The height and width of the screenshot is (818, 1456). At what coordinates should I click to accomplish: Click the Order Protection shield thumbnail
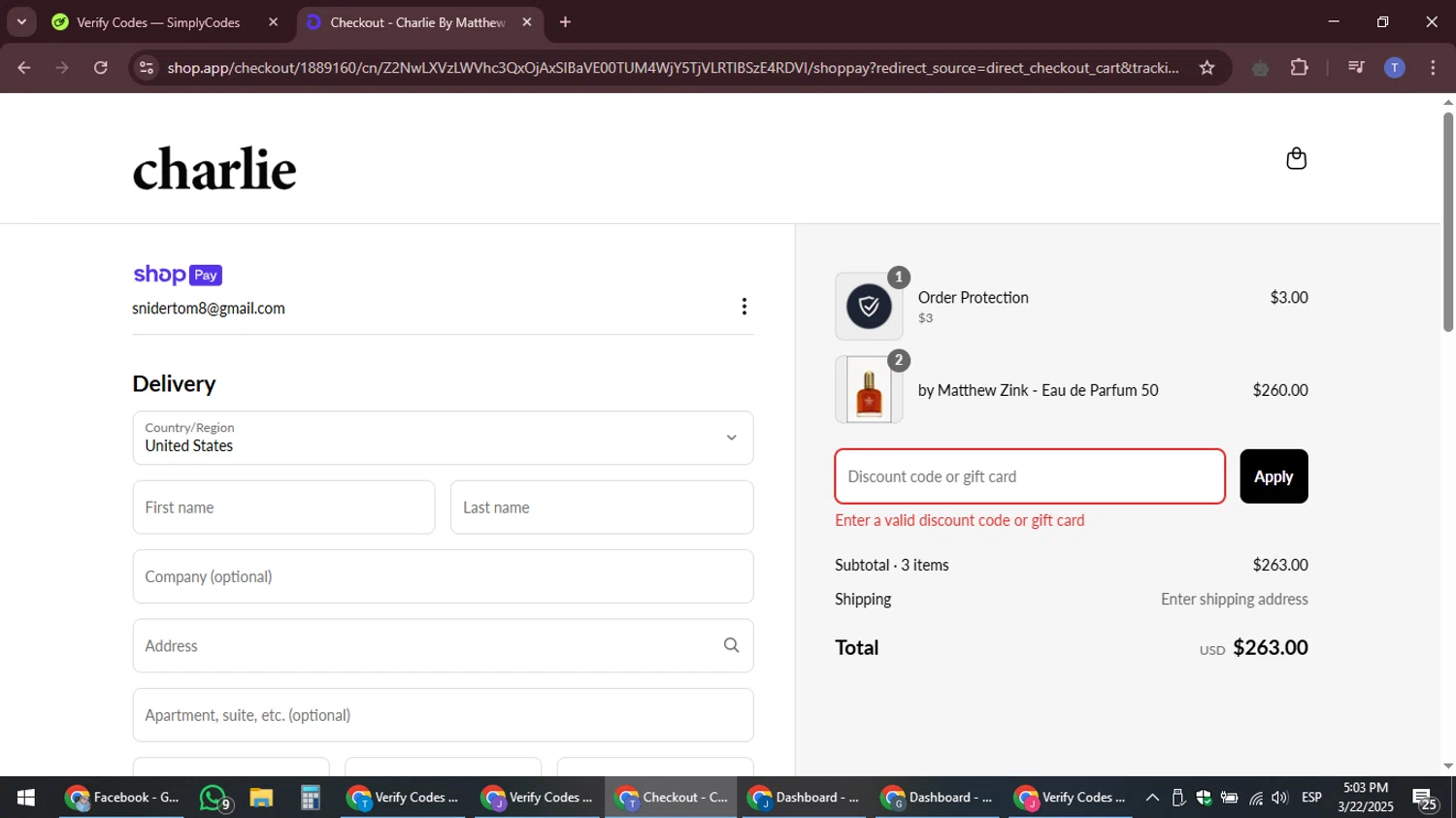pyautogui.click(x=869, y=307)
